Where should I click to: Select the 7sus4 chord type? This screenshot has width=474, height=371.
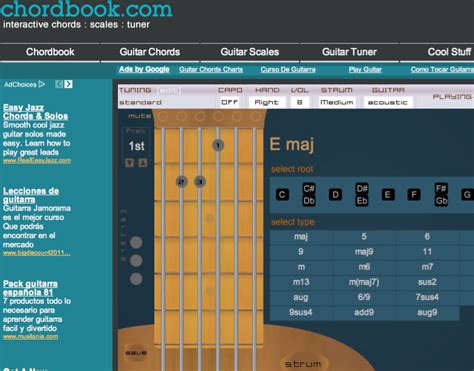[x=427, y=297]
